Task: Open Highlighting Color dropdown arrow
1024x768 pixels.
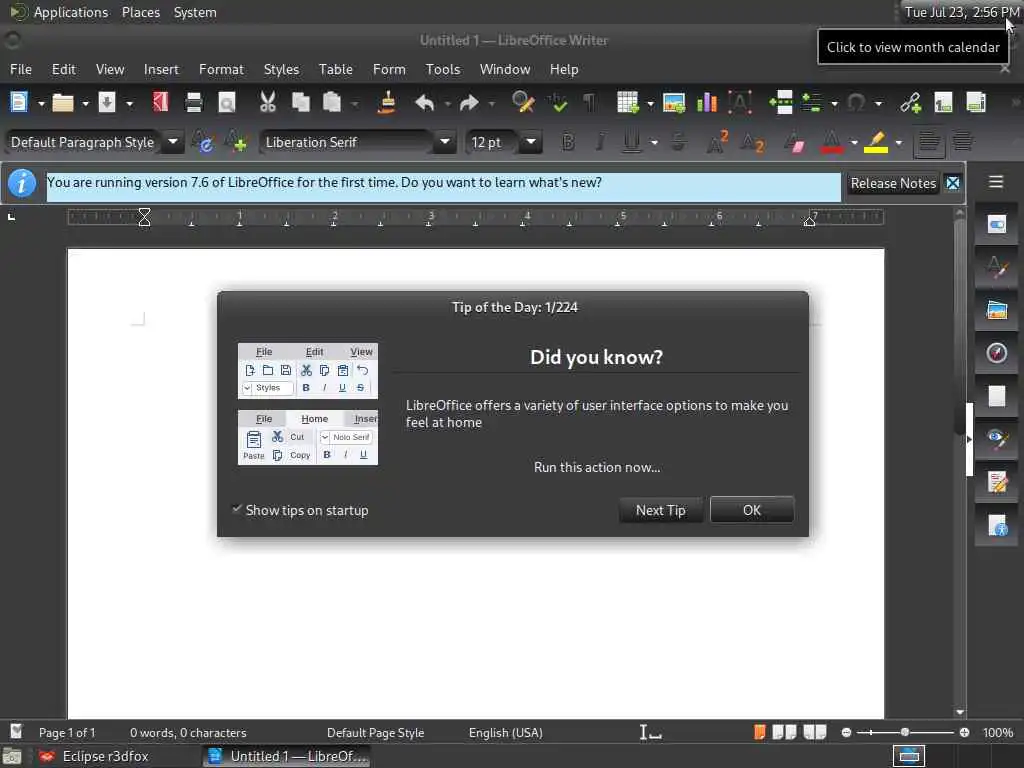Action: [899, 142]
